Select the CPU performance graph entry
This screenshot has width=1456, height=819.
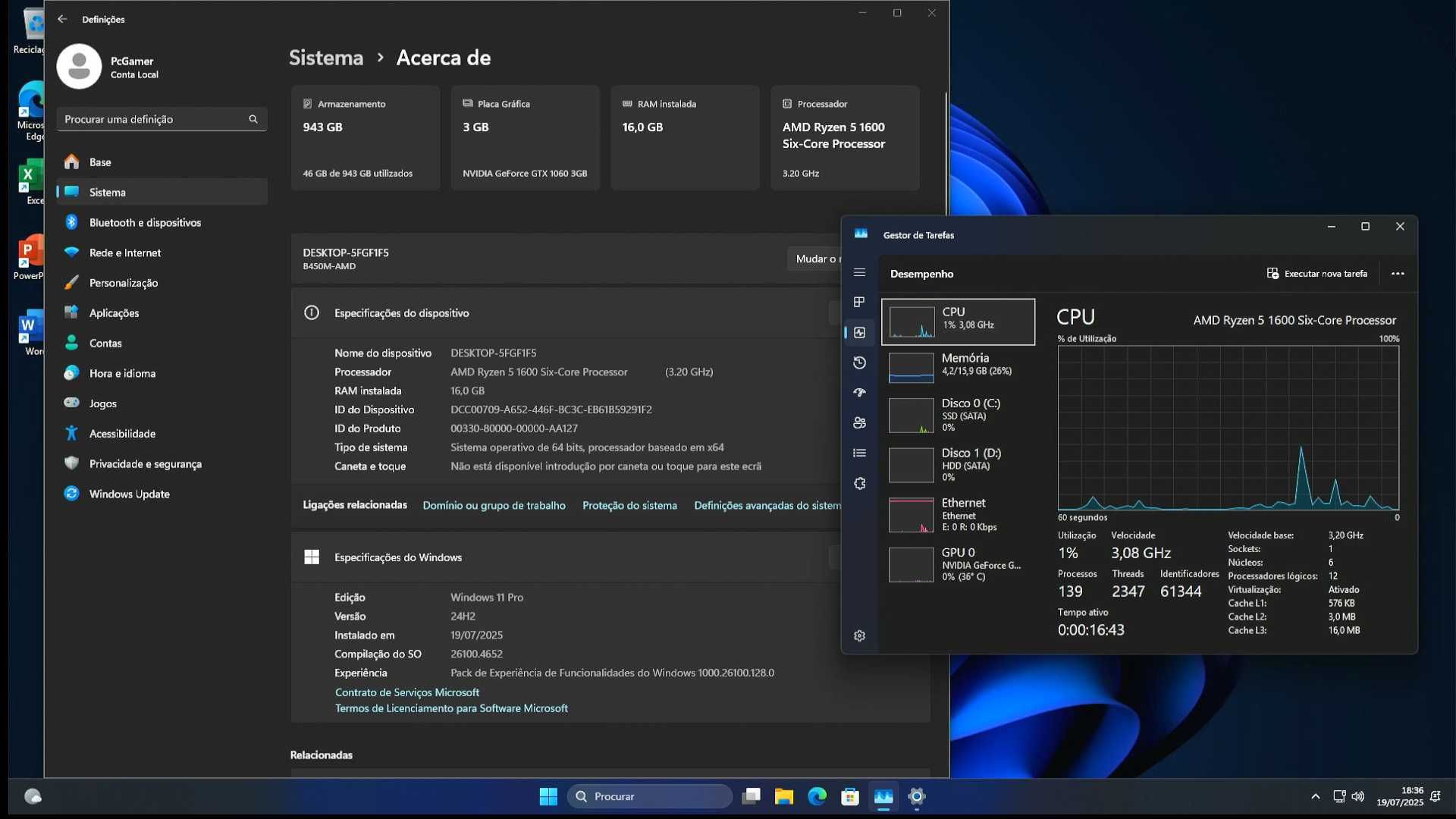(x=958, y=322)
